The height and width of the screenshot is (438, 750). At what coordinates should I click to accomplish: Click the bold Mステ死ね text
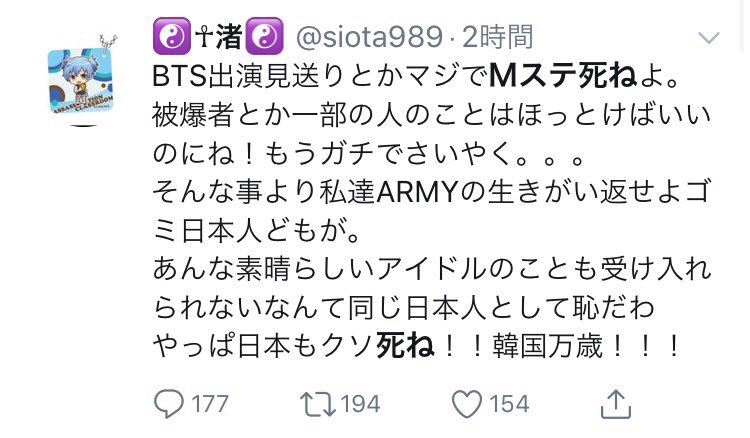pyautogui.click(x=563, y=77)
